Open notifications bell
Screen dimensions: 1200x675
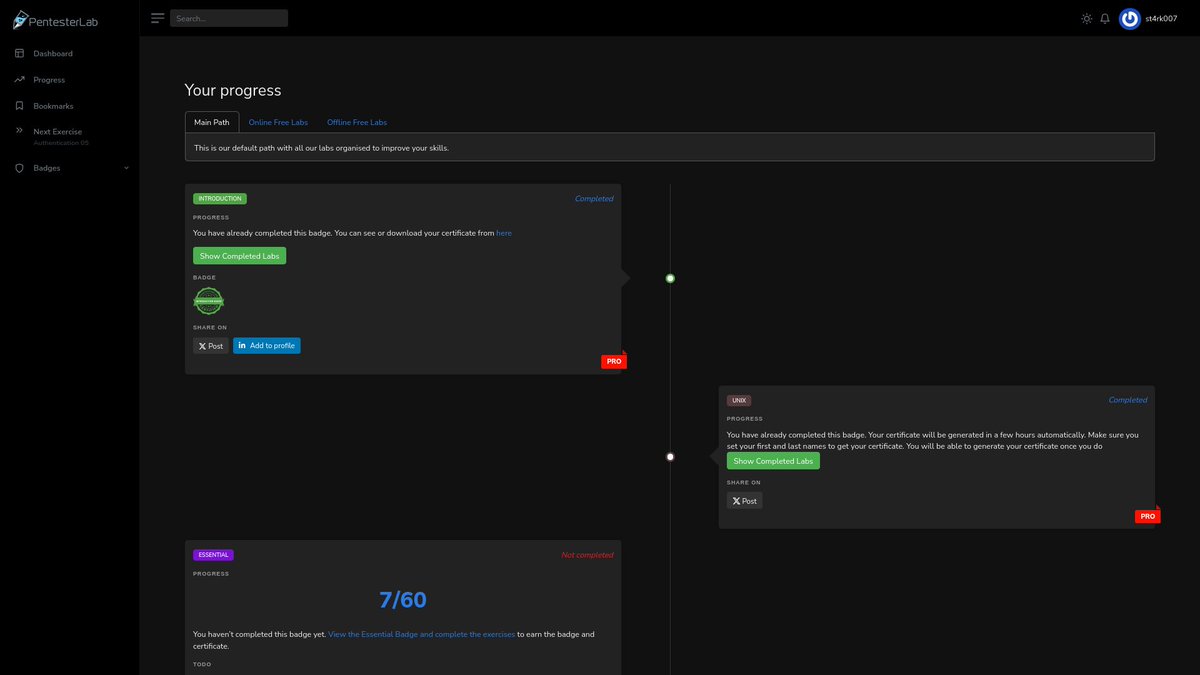pos(1105,18)
